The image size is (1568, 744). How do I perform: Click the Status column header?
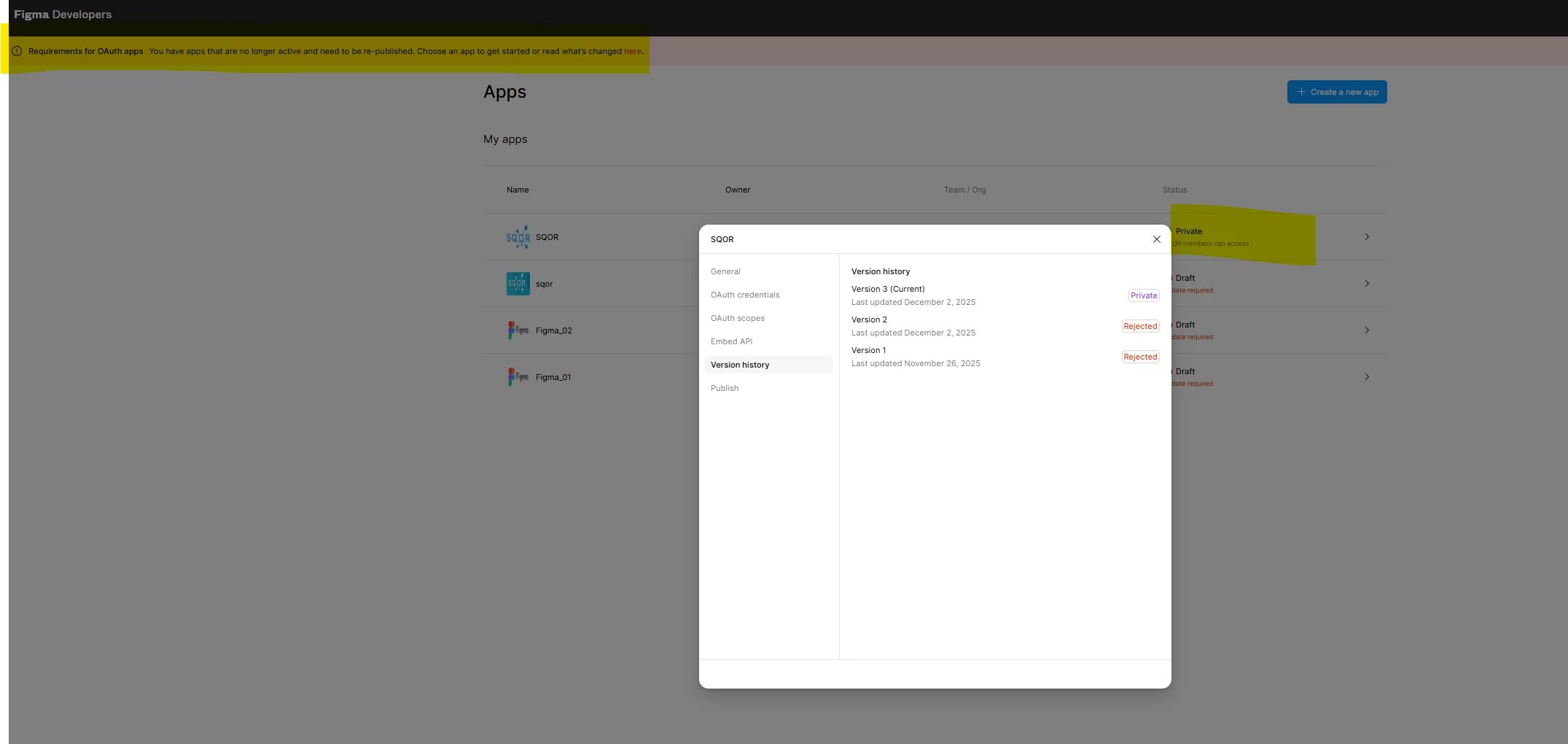pos(1174,190)
